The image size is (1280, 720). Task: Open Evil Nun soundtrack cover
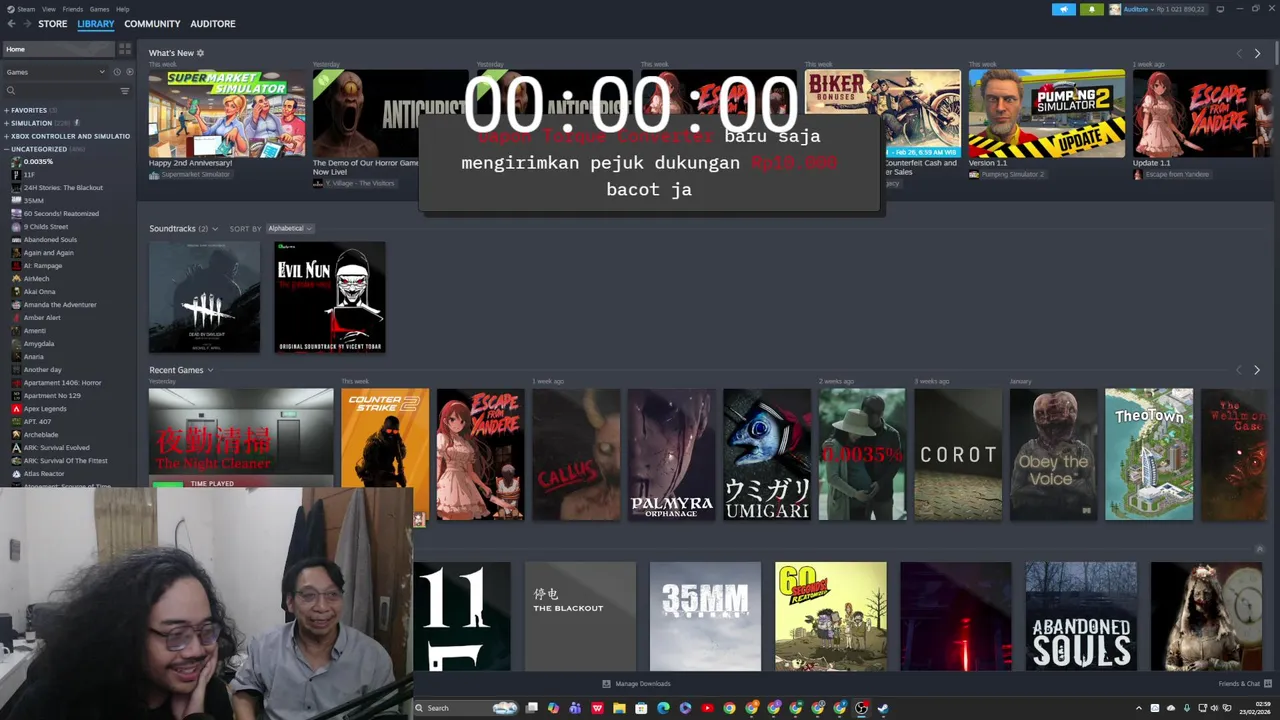click(x=330, y=297)
